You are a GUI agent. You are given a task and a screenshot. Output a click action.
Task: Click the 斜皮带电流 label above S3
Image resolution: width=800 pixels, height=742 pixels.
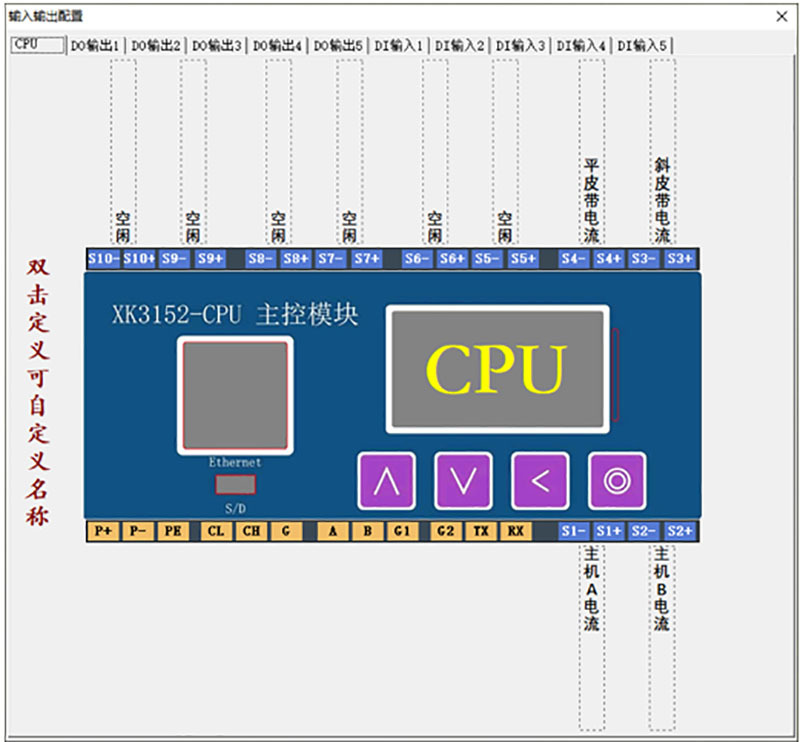pos(662,201)
